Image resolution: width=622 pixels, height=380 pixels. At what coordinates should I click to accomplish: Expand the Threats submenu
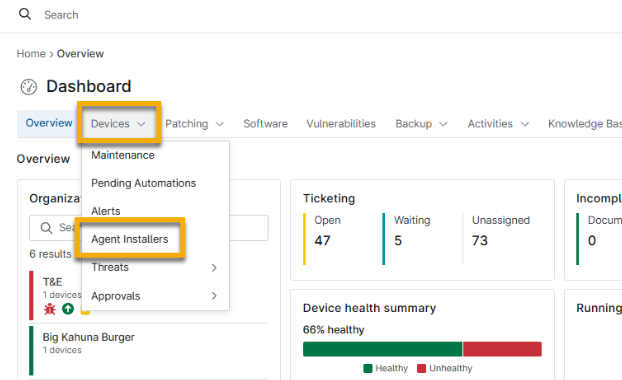[x=155, y=267]
